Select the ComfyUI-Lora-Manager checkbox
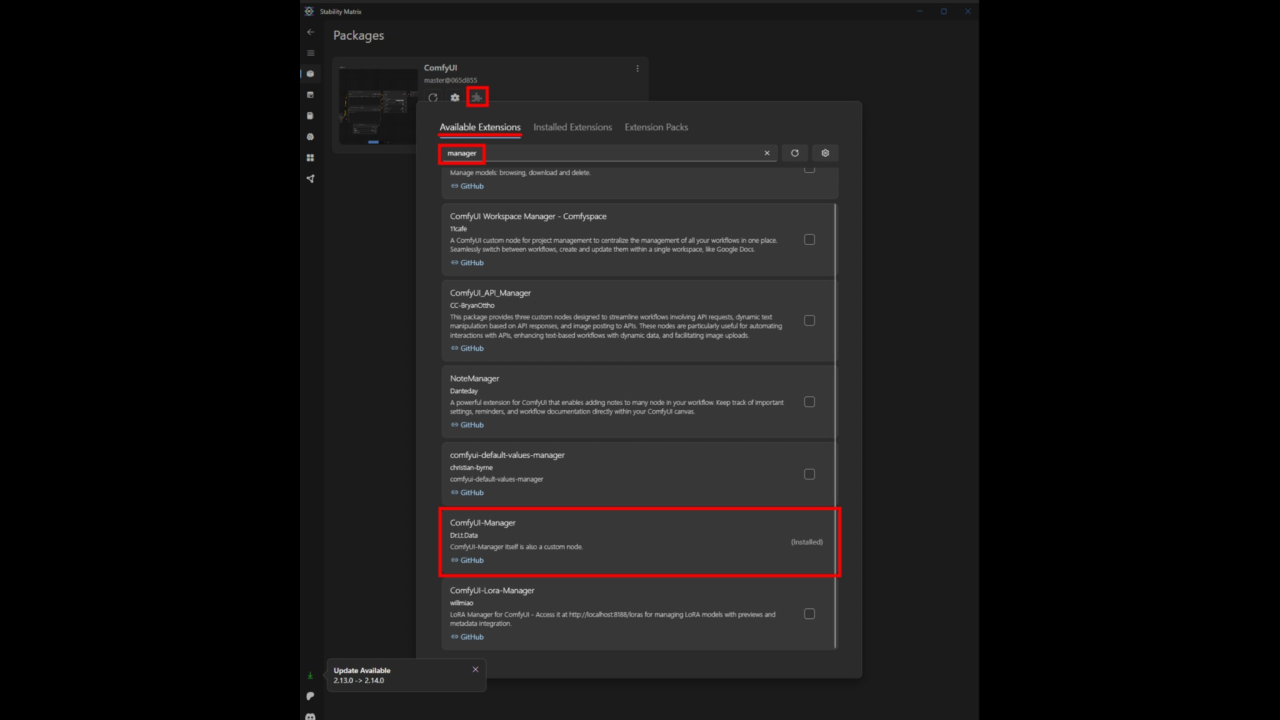Screen dimensions: 1280x720 [809, 614]
